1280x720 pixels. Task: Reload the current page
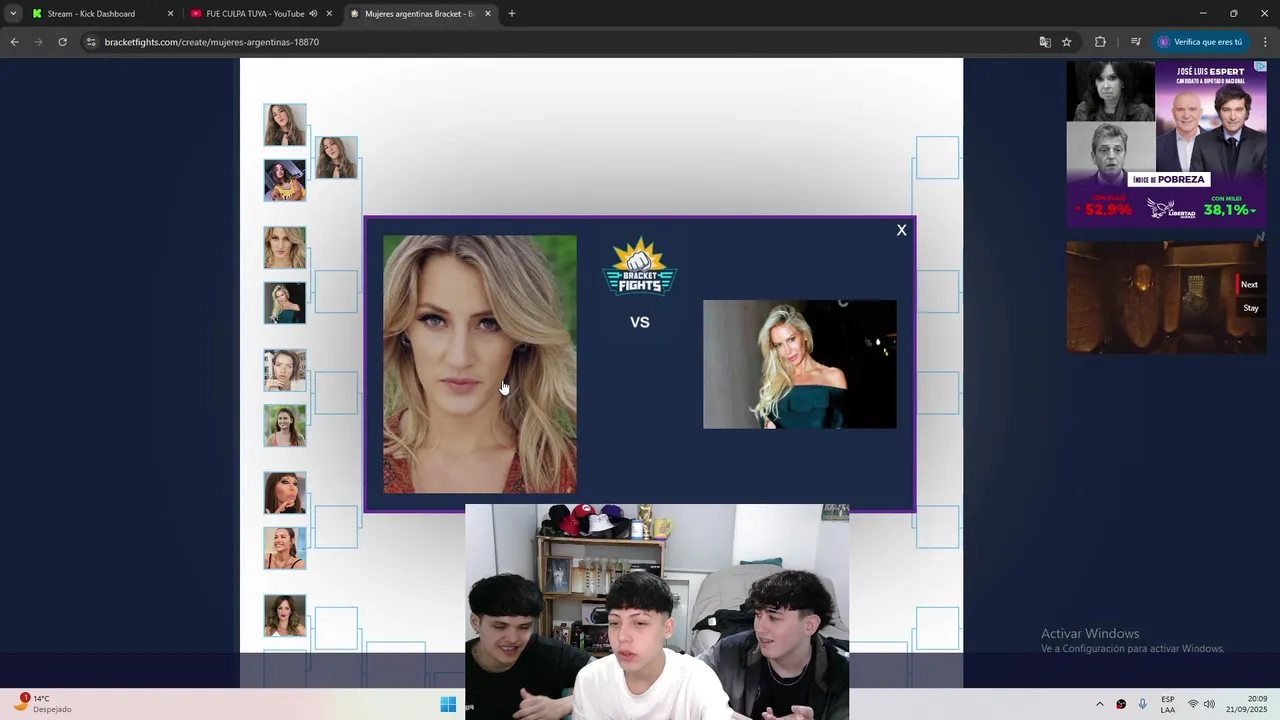62,42
